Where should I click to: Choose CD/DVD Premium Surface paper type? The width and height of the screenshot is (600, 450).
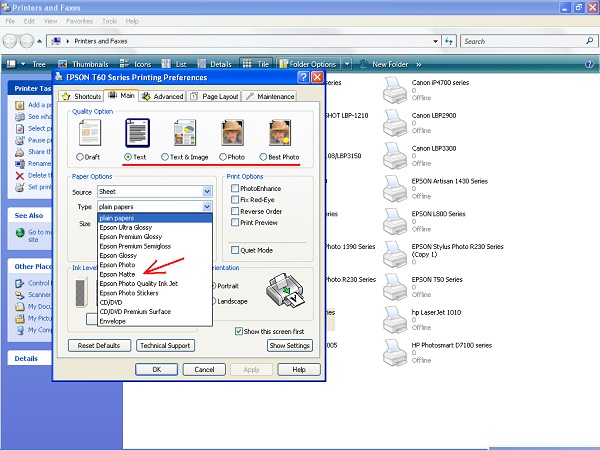tap(155, 311)
